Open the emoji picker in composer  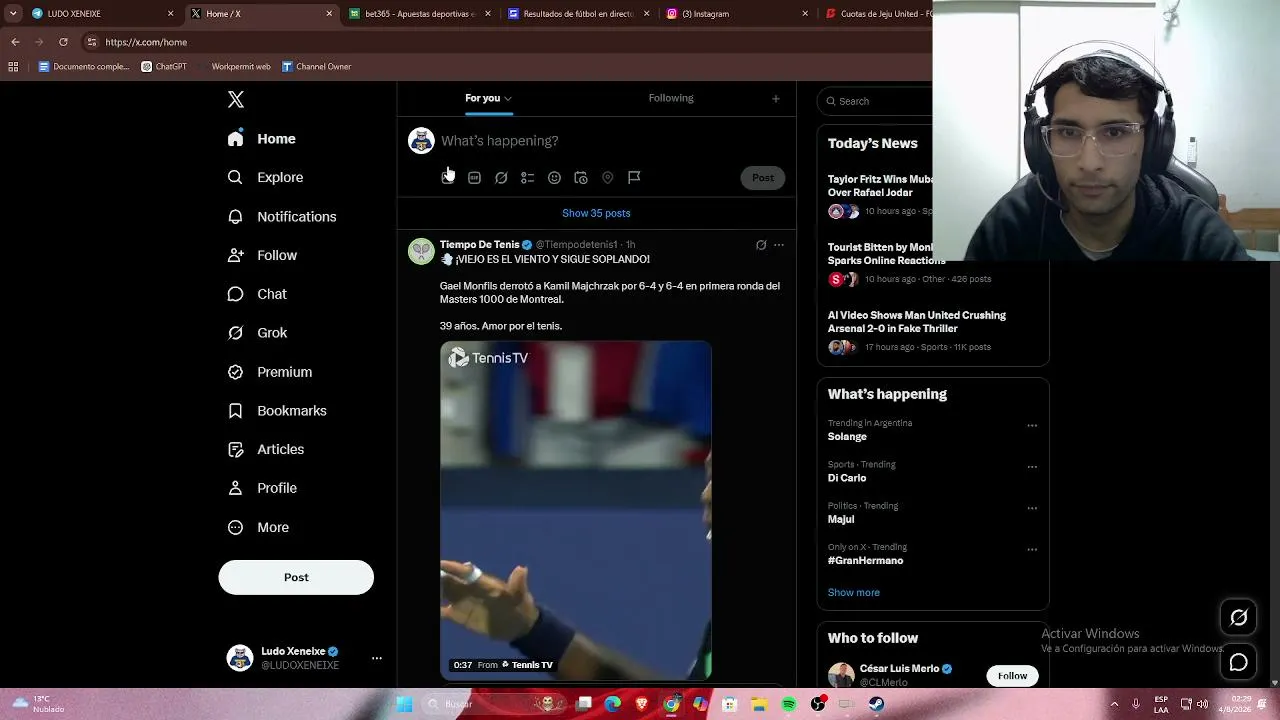click(554, 177)
